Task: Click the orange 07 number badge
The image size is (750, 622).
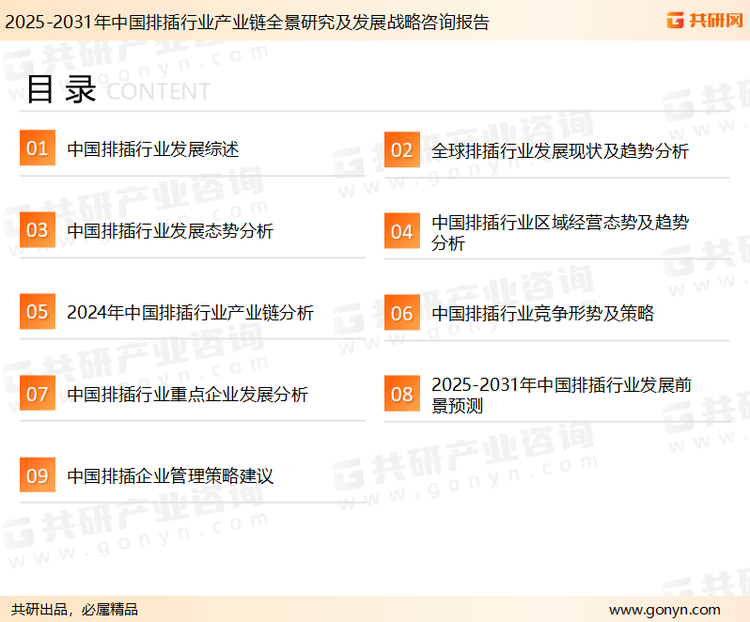Action: click(37, 393)
